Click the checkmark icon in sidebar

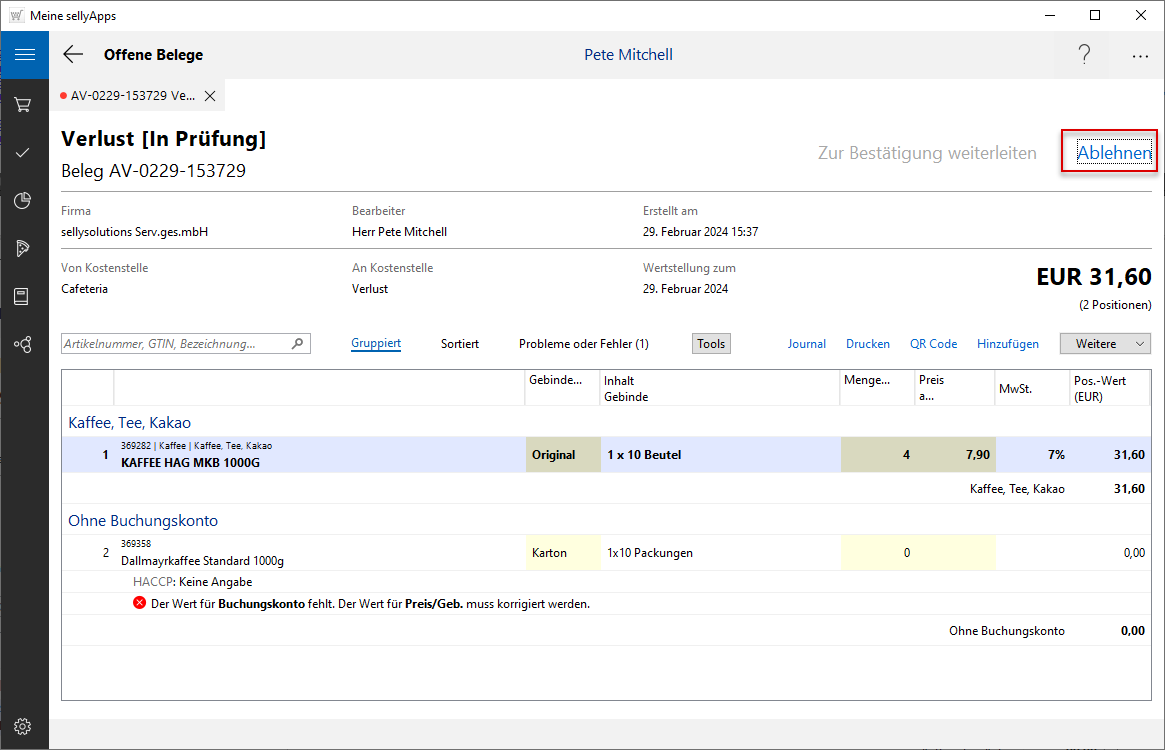click(23, 152)
